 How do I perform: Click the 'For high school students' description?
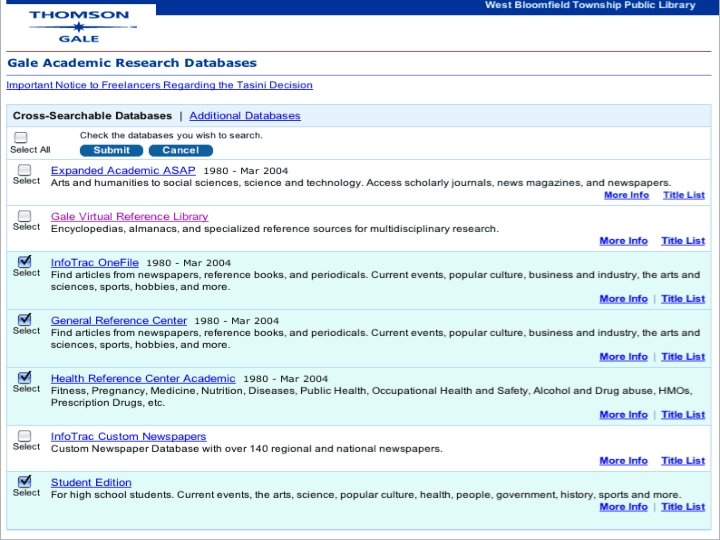[366, 495]
